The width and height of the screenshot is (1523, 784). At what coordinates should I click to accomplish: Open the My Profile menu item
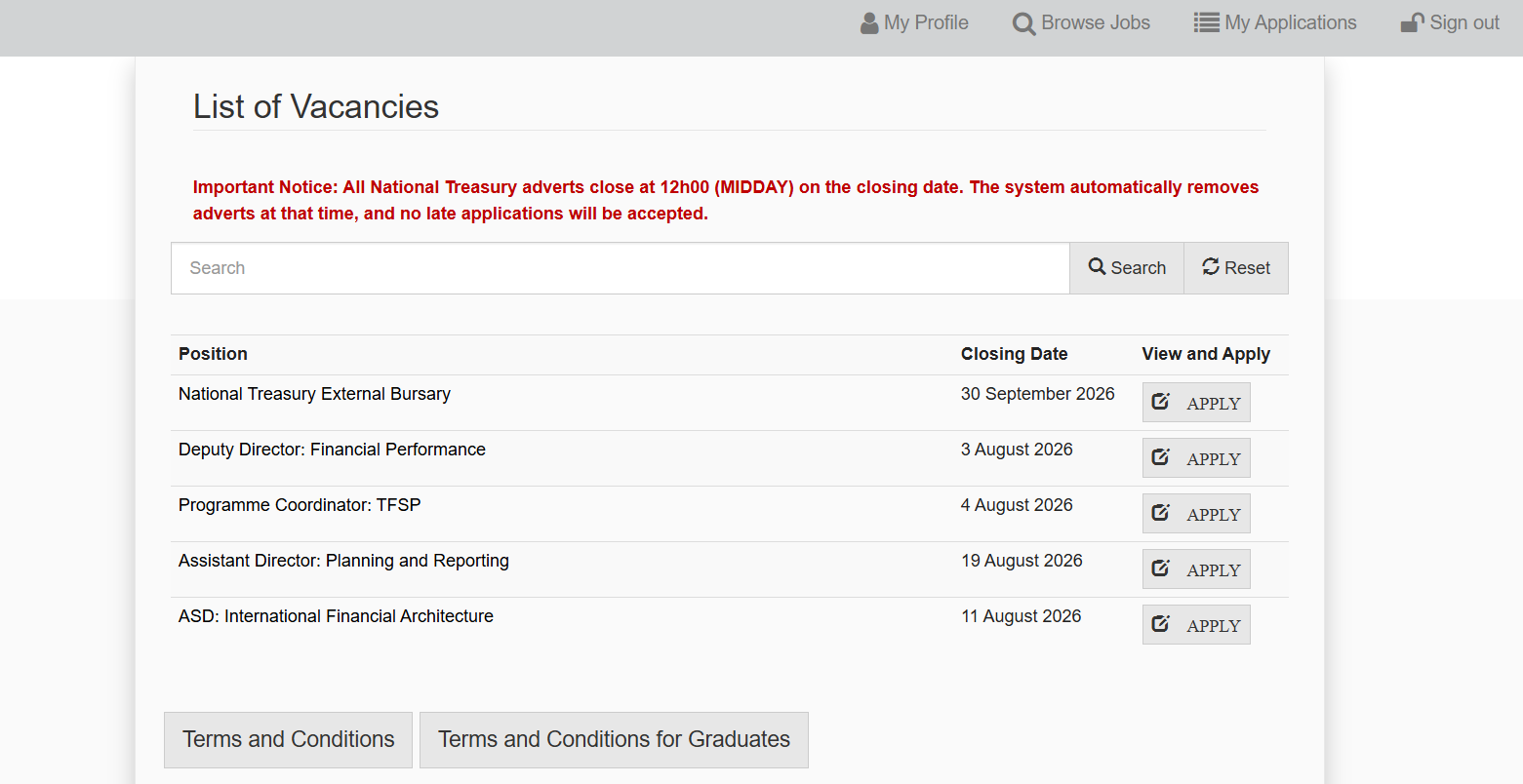coord(914,23)
